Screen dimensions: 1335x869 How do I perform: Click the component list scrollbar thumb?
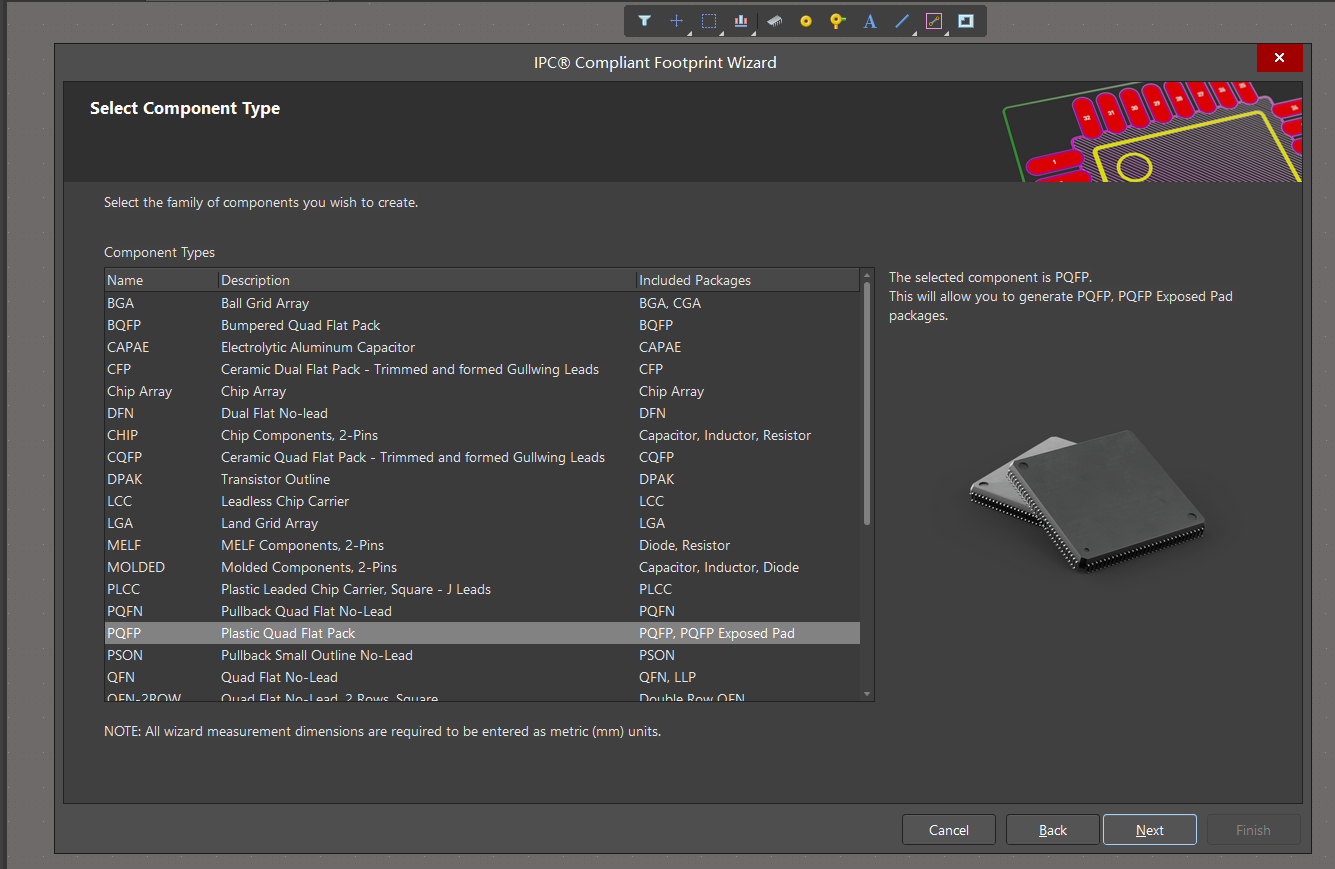pos(867,403)
